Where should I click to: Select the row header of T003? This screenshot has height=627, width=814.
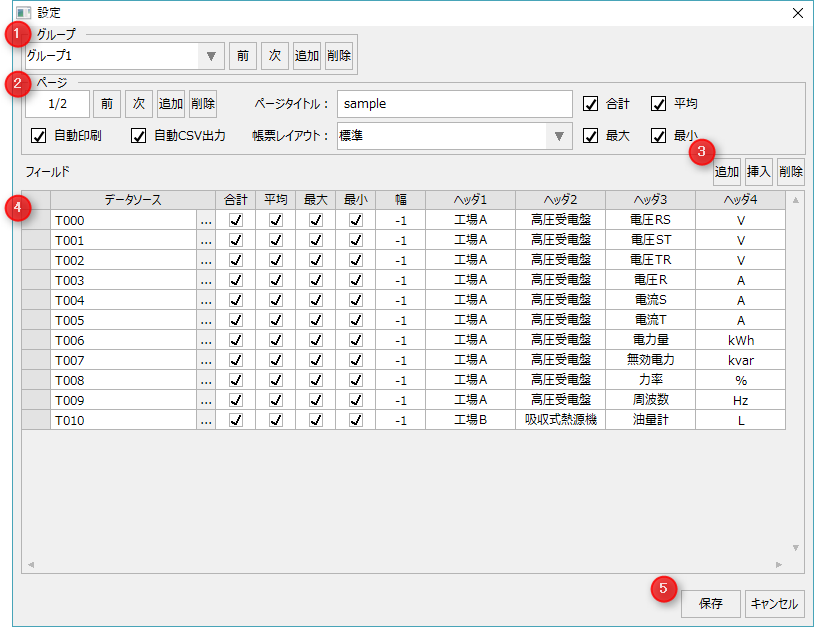(x=36, y=280)
